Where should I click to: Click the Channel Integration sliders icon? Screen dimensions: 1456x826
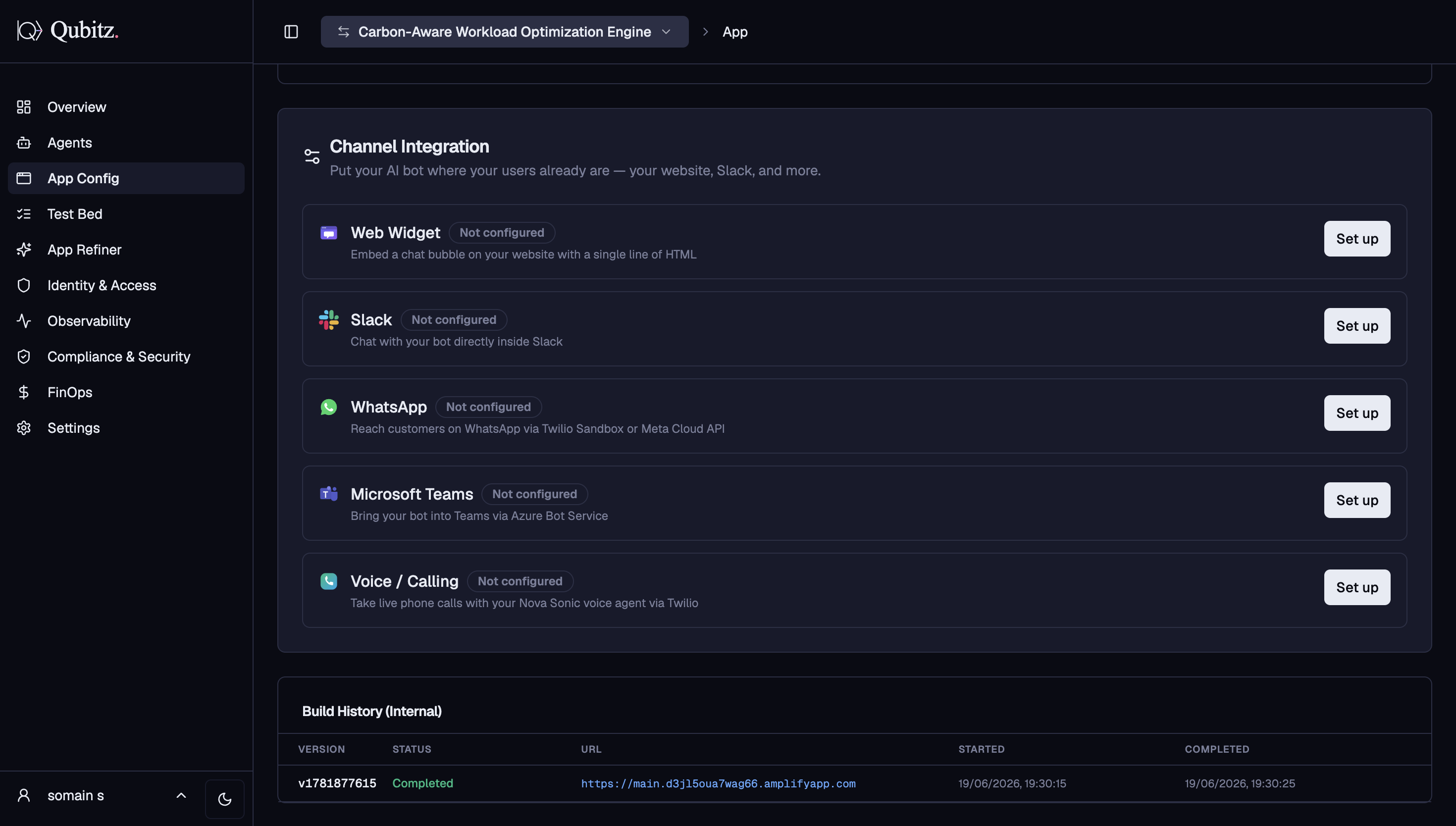[x=312, y=156]
